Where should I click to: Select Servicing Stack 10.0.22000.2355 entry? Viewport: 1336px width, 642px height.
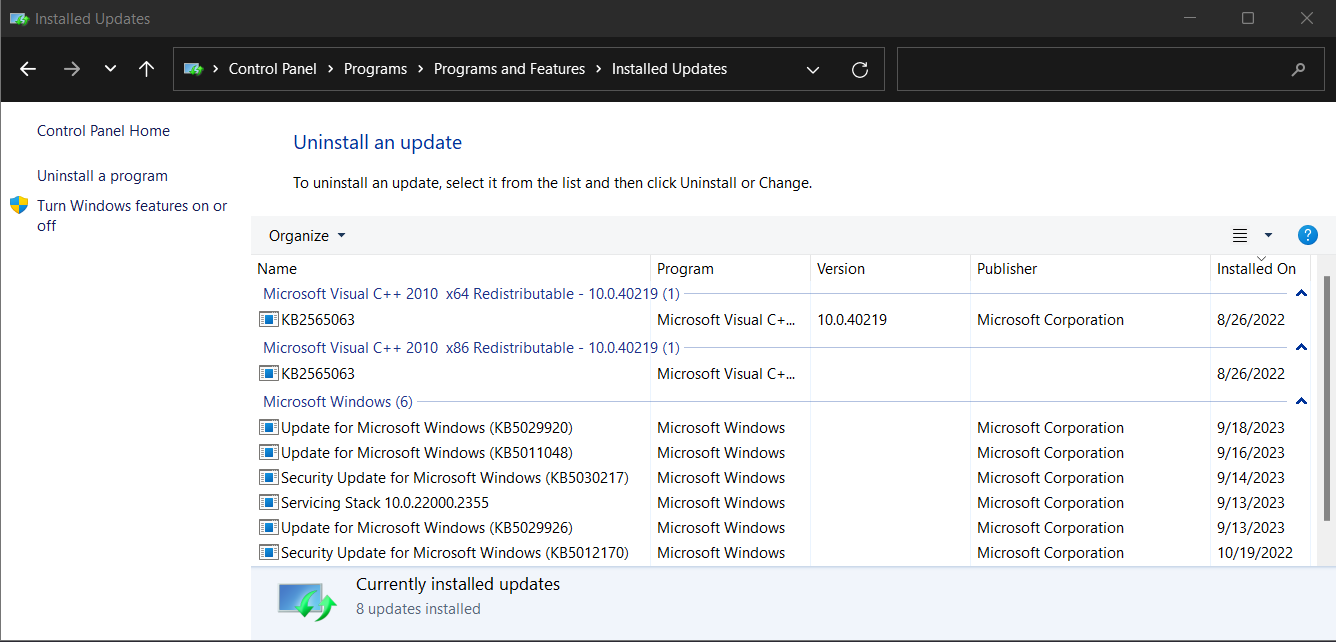[385, 503]
